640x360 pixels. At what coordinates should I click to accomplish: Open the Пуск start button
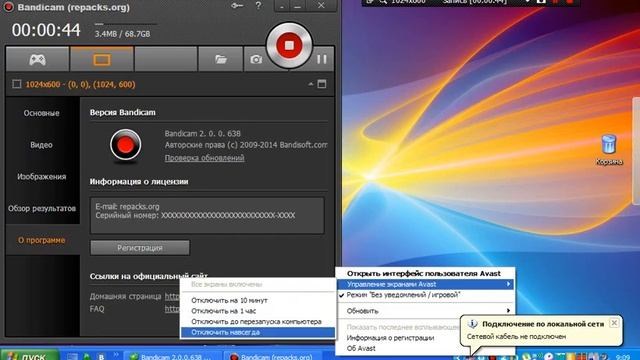29,356
